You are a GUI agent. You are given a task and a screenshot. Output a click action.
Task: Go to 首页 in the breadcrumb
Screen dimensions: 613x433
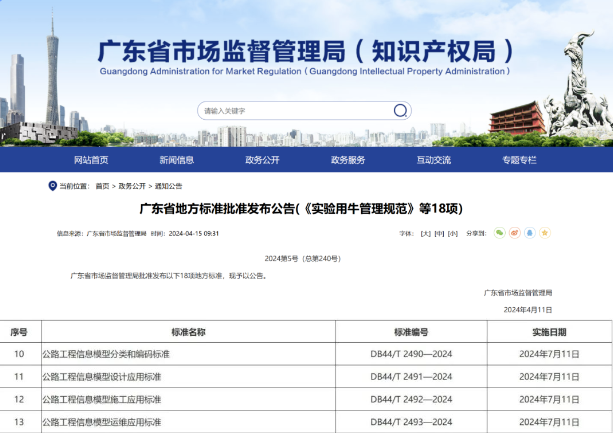(x=102, y=186)
